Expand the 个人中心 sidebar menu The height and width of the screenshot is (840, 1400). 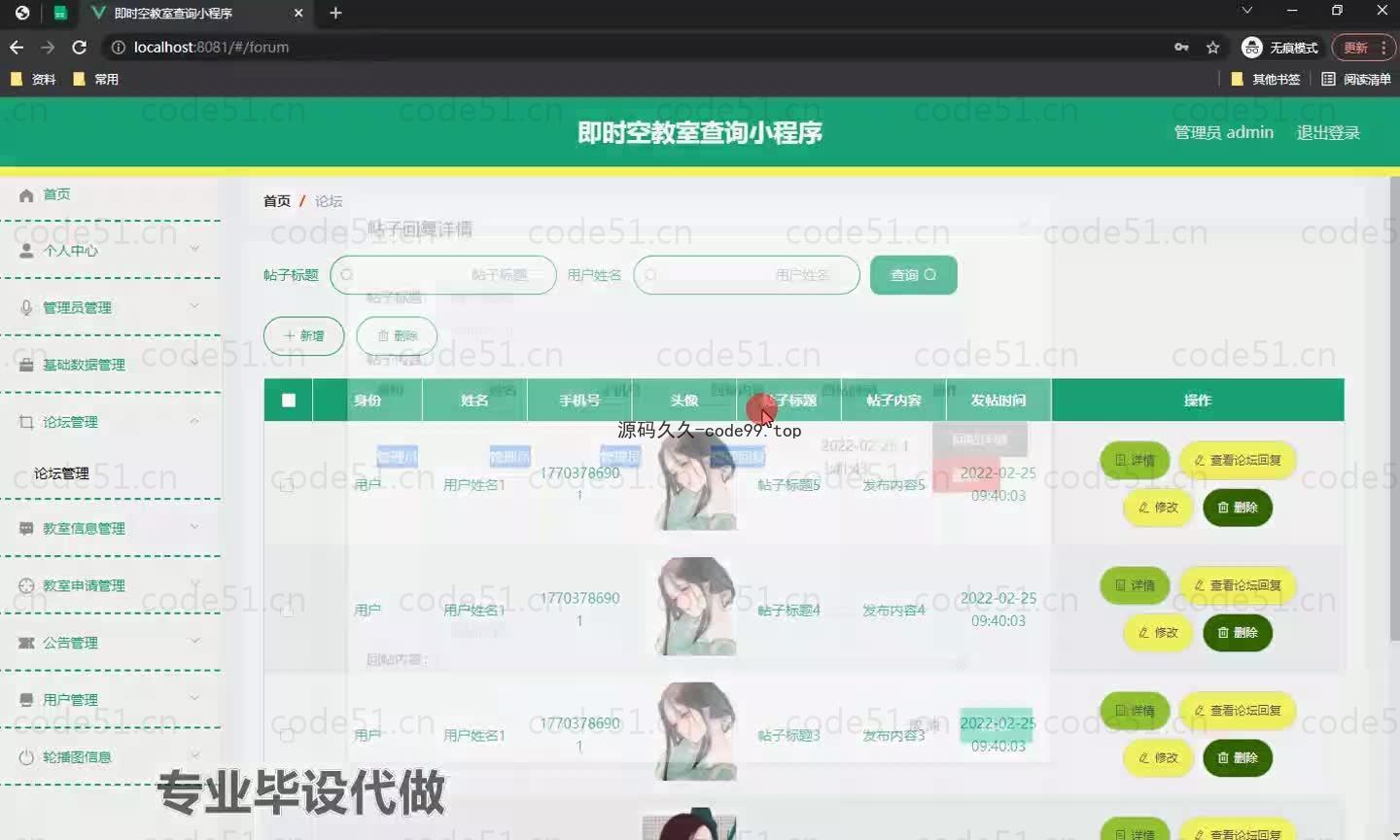tap(110, 250)
